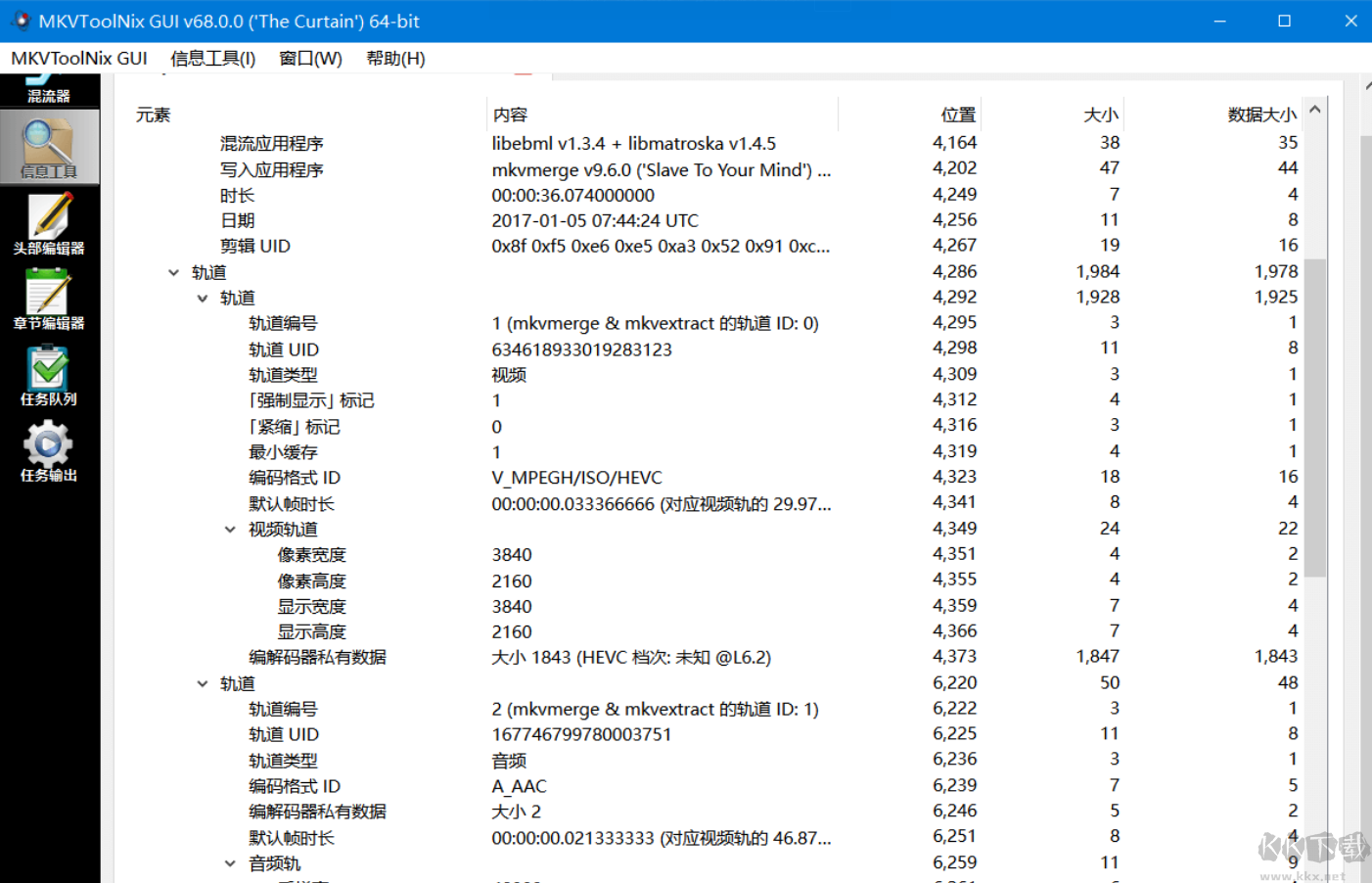Collapse the 音频轨 node
This screenshot has width=1372, height=883.
[x=230, y=862]
